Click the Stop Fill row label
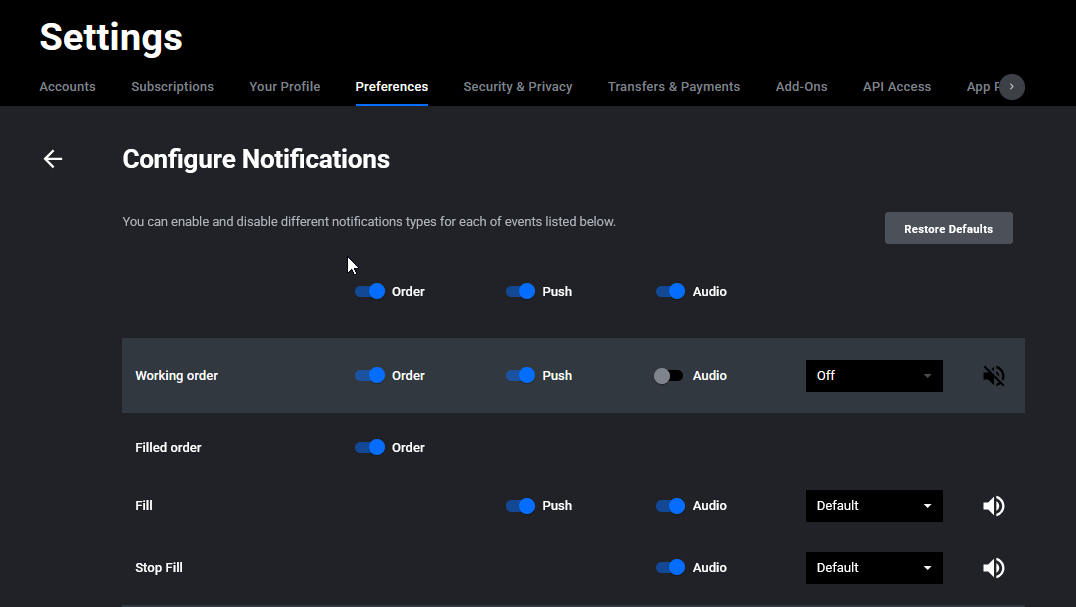This screenshot has width=1076, height=607. click(159, 568)
